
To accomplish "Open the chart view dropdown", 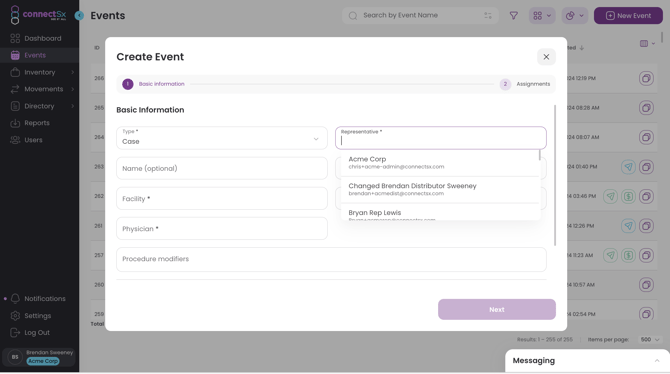I will coord(575,16).
